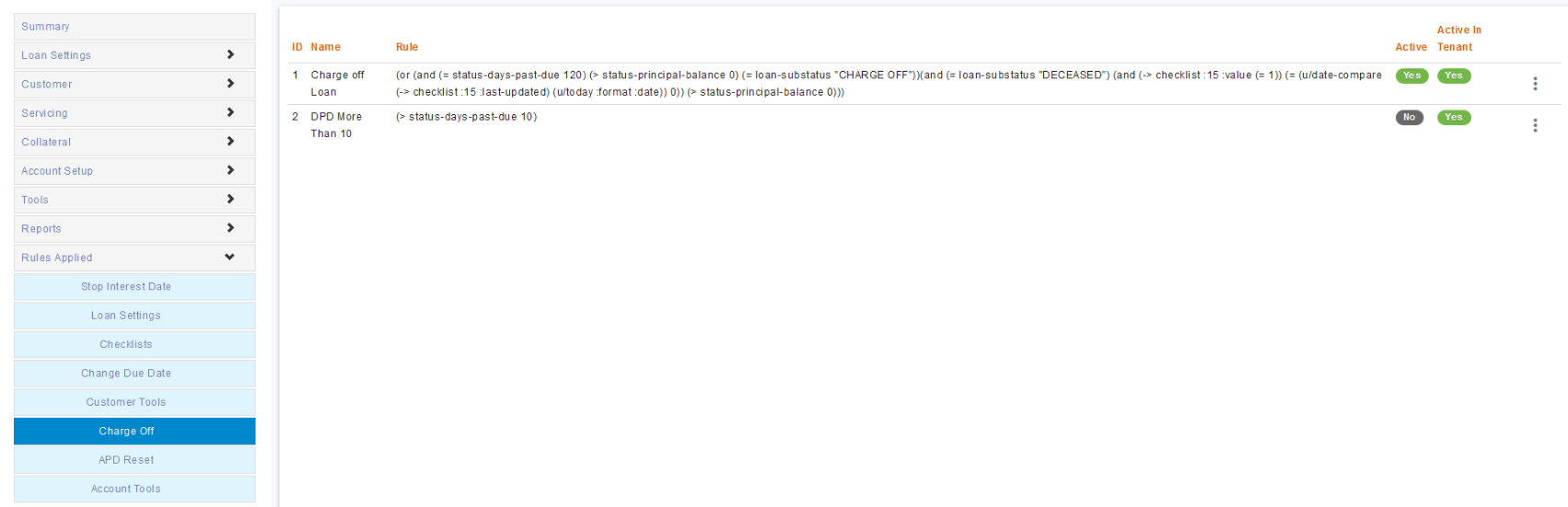The height and width of the screenshot is (507, 1568).
Task: Open kebab menu for Charge off Loan rule
Action: 1535,84
